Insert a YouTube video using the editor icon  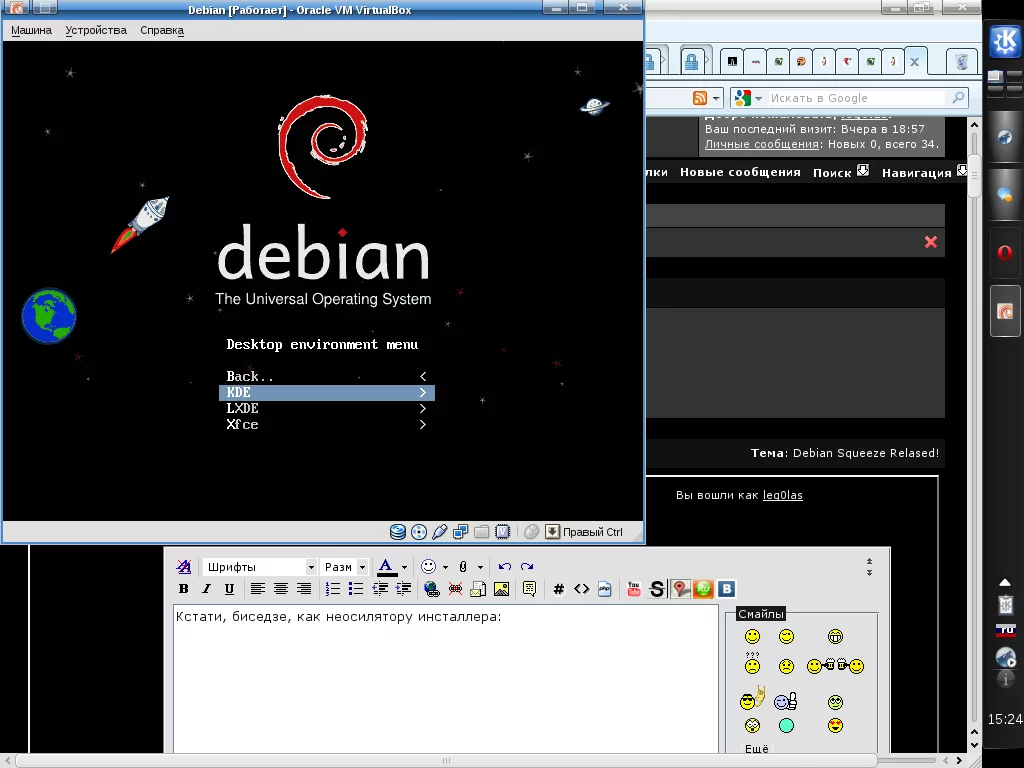[x=633, y=589]
